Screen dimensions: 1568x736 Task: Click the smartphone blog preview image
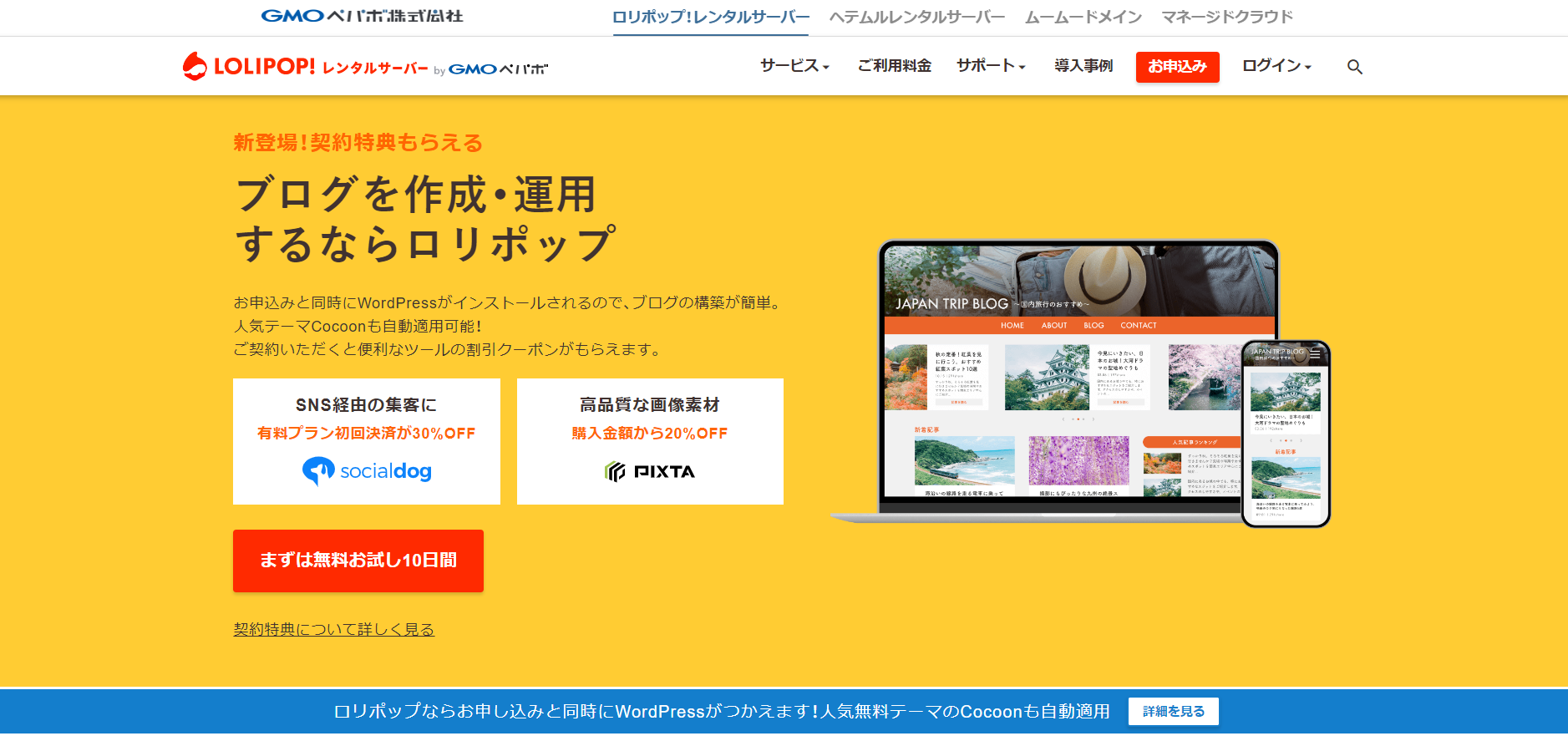click(x=1286, y=434)
